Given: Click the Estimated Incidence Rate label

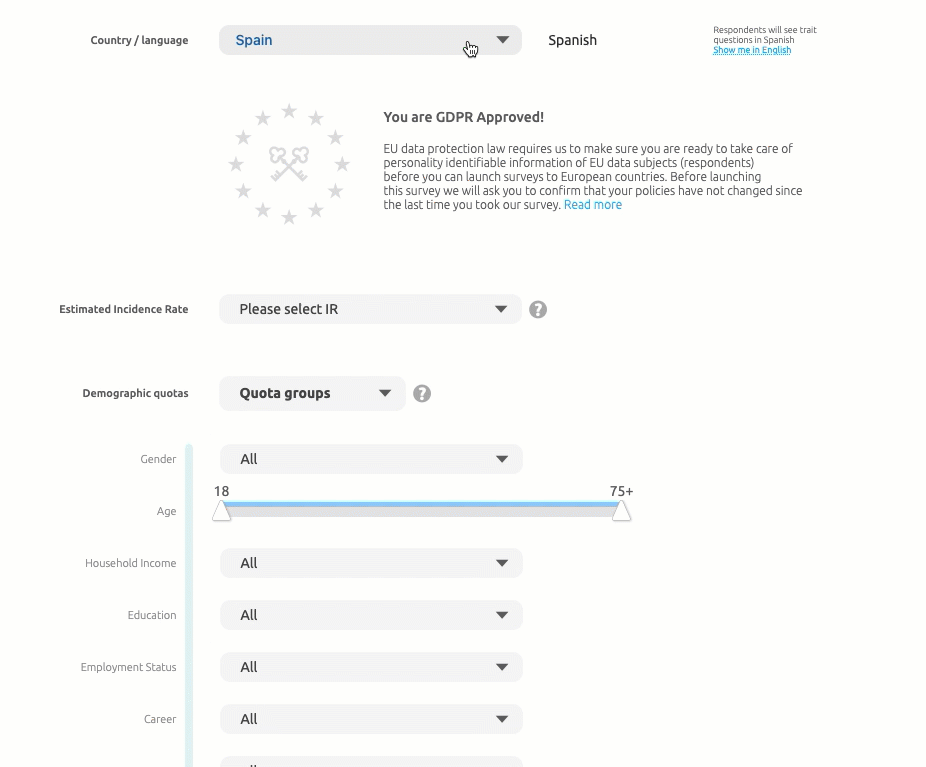Looking at the screenshot, I should tap(124, 309).
